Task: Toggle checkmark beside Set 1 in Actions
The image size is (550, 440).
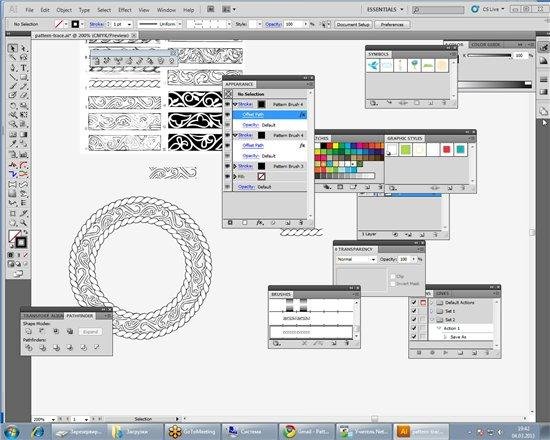Action: [x=414, y=311]
